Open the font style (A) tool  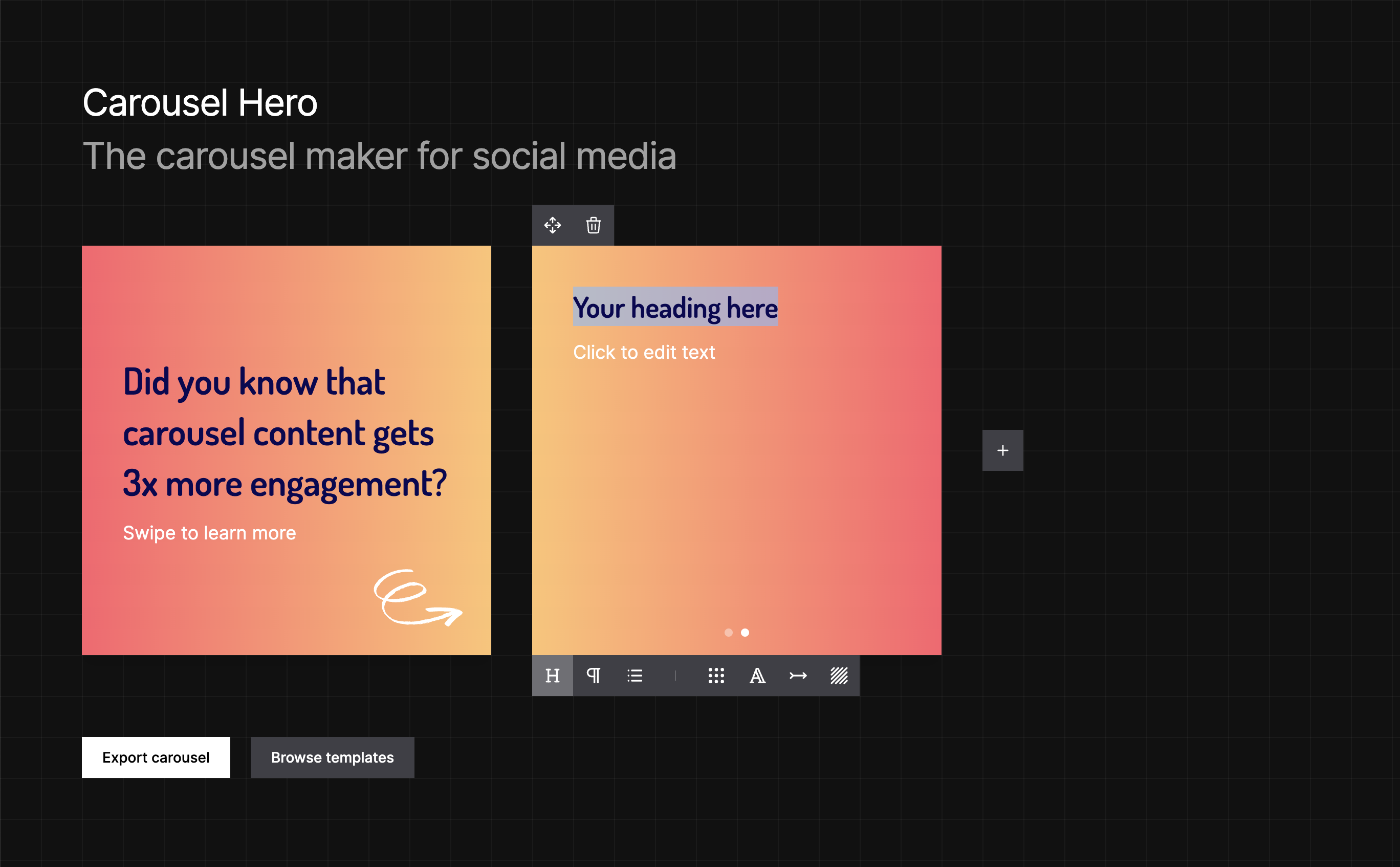point(757,676)
